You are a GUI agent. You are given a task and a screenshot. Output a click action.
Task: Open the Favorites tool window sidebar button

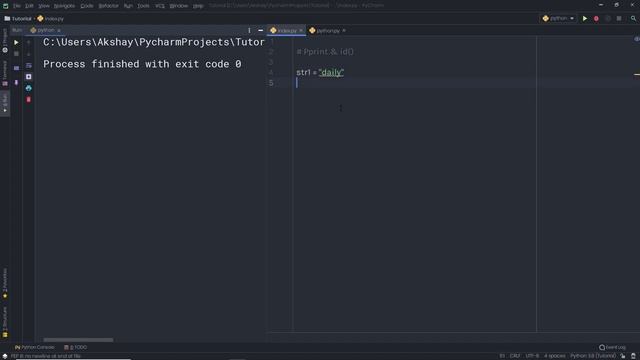coord(5,283)
